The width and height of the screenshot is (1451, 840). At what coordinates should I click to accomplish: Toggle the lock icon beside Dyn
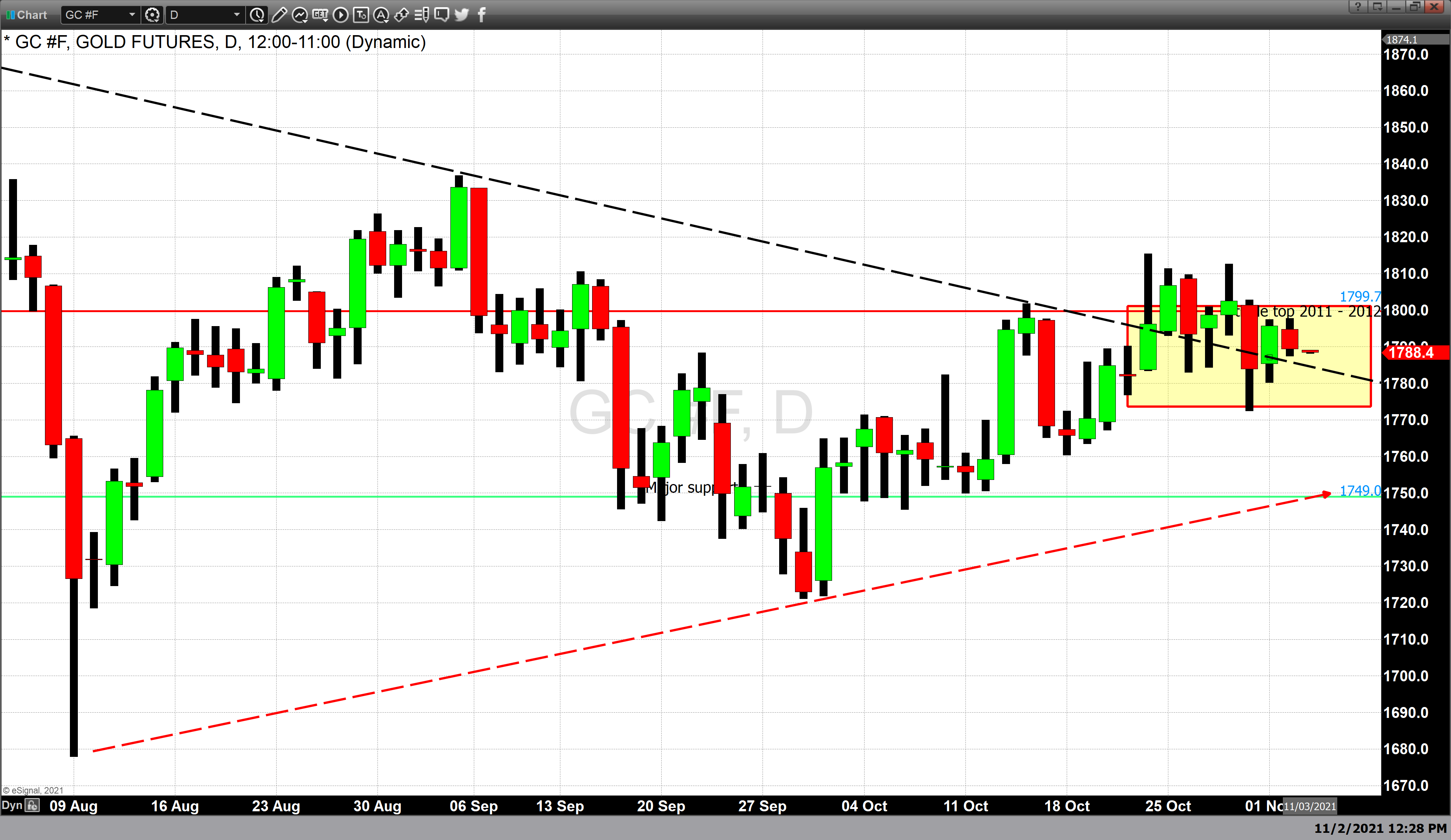point(33,806)
